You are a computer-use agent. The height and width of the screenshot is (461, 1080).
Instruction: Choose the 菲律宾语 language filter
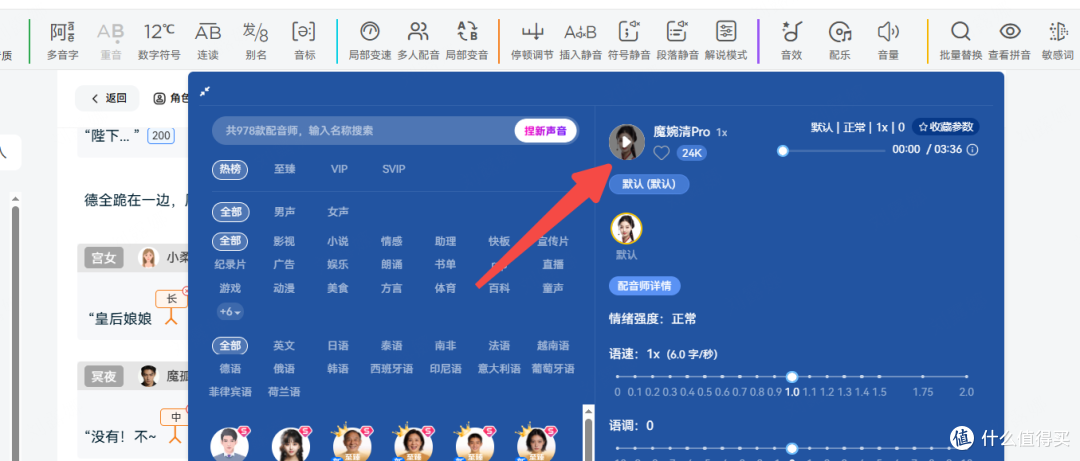click(x=230, y=392)
